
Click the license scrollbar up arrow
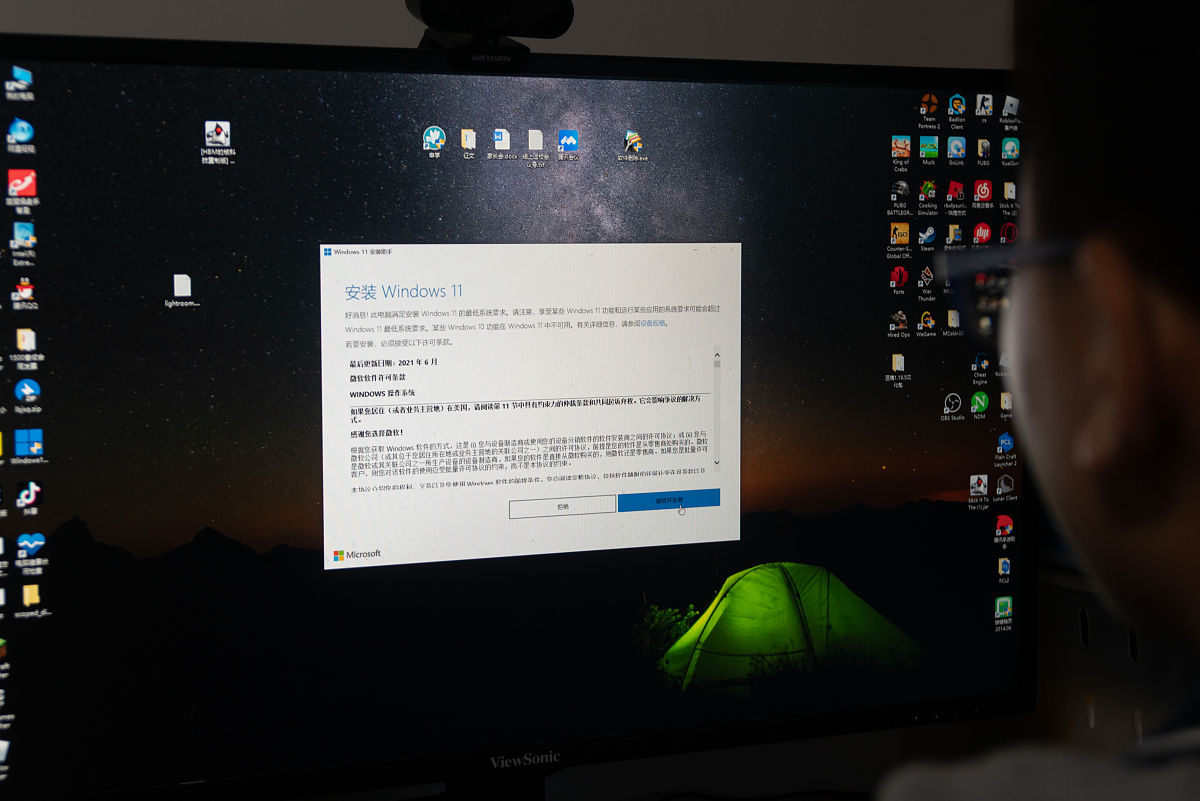pyautogui.click(x=716, y=353)
